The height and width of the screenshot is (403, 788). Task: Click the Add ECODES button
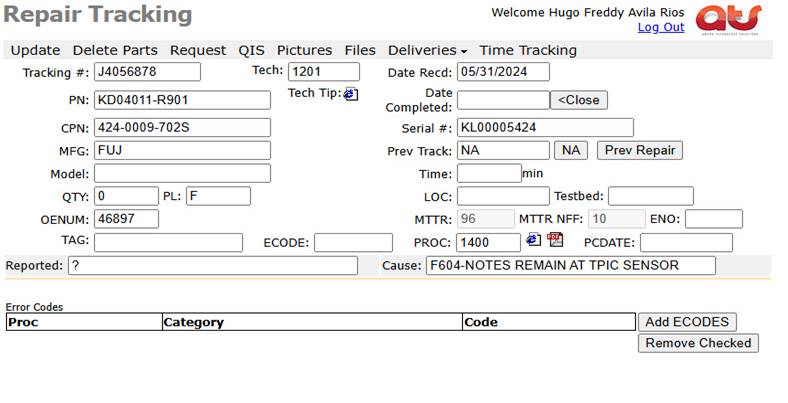[687, 322]
